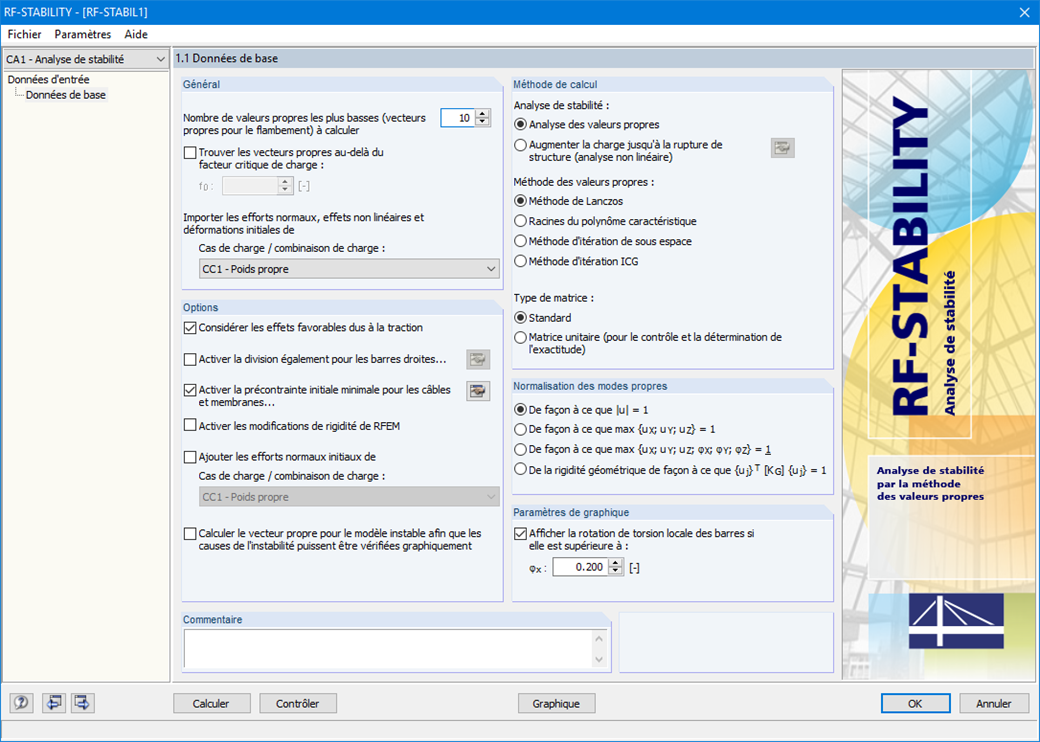Screen dimensions: 1040x742
Task: Select normalisation with φx; φy; φz = 1
Action: (521, 450)
